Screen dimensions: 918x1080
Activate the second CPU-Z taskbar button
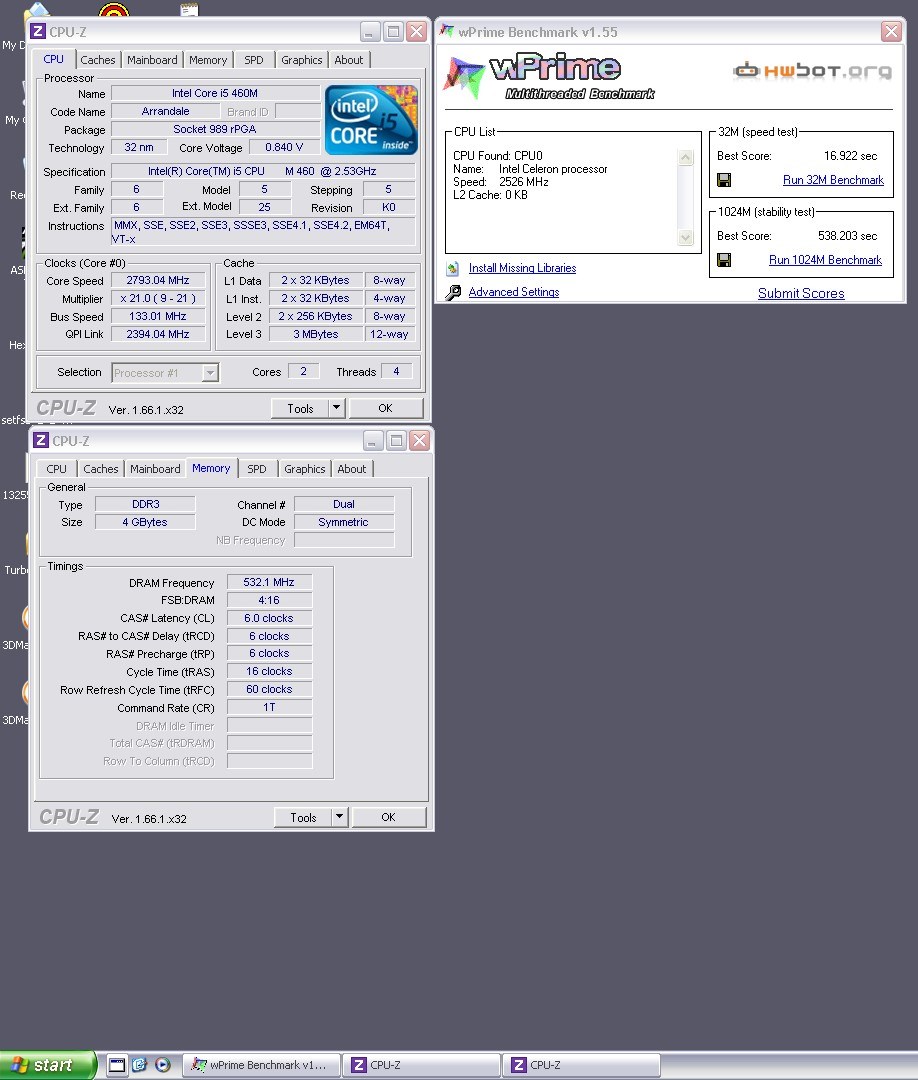click(581, 1065)
